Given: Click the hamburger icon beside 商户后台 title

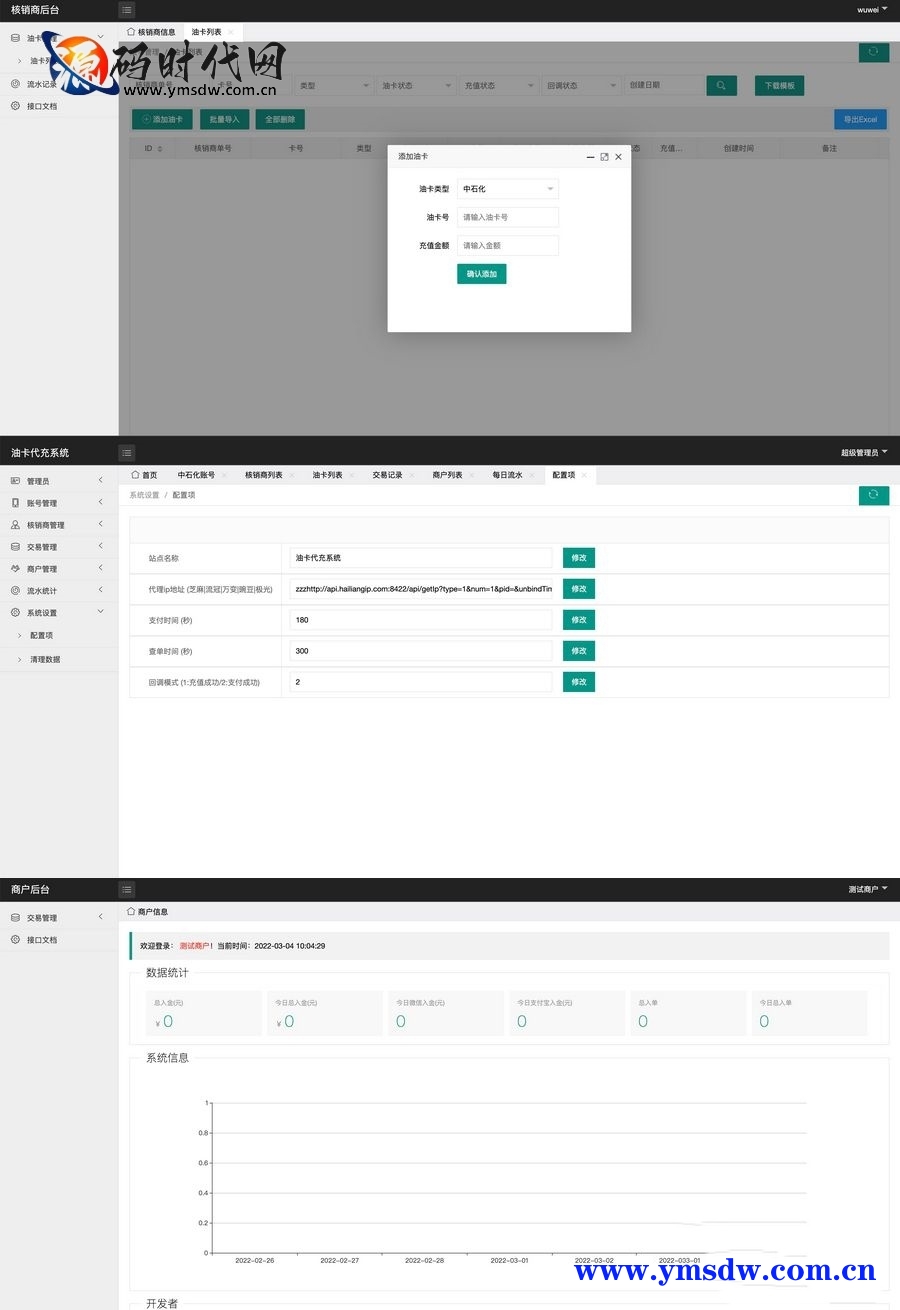Looking at the screenshot, I should [x=126, y=889].
